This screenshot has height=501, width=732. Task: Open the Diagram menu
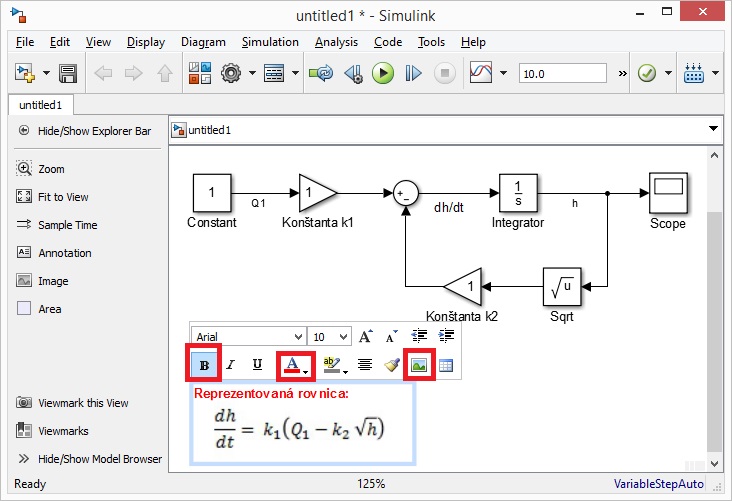click(x=203, y=42)
